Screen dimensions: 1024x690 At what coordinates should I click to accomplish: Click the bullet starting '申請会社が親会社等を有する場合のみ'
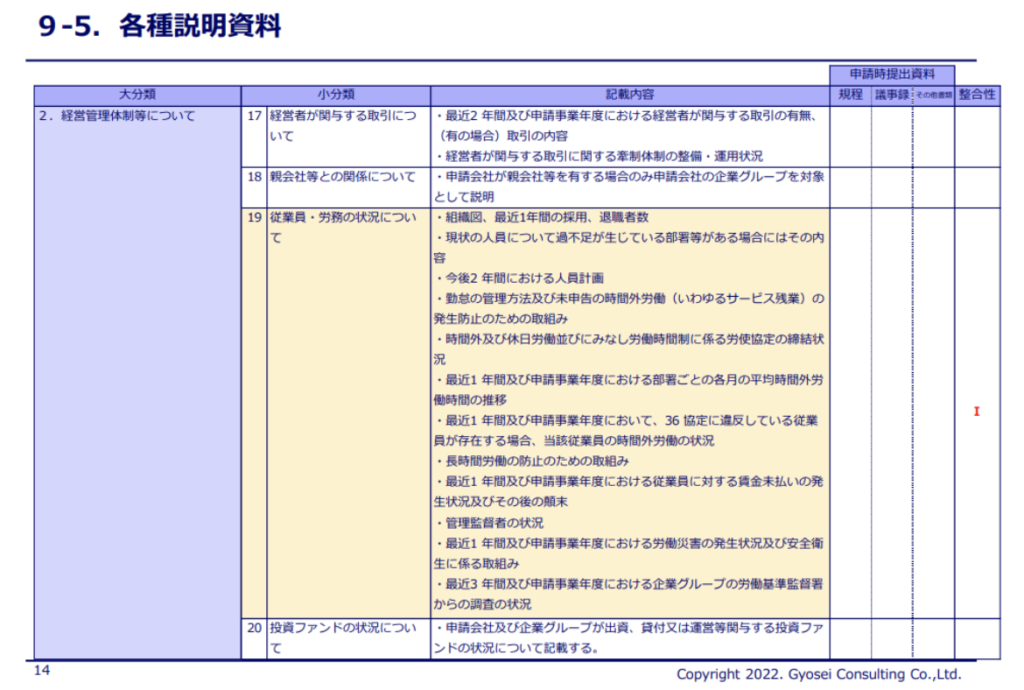tap(630, 177)
